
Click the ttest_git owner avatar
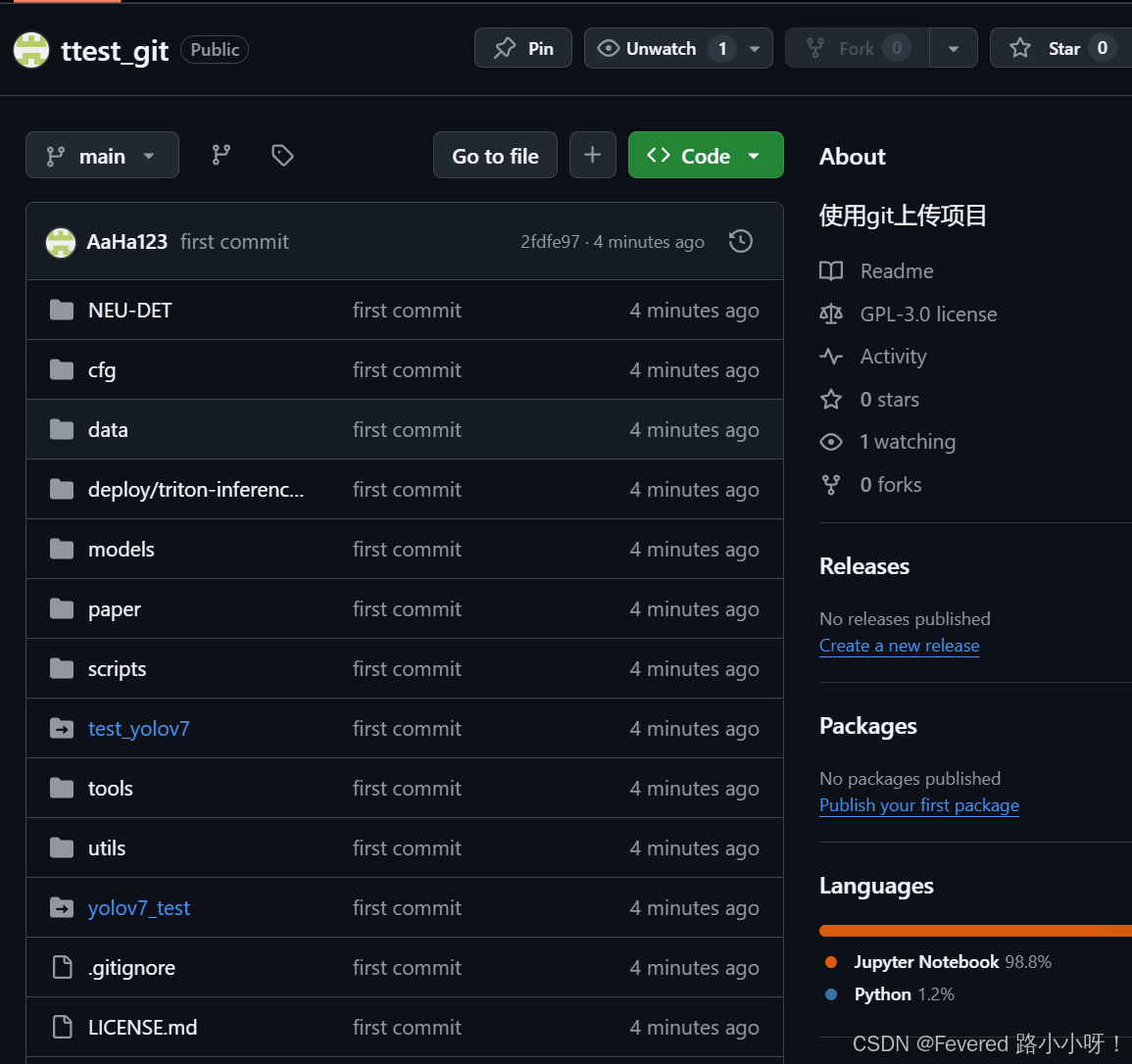click(31, 50)
